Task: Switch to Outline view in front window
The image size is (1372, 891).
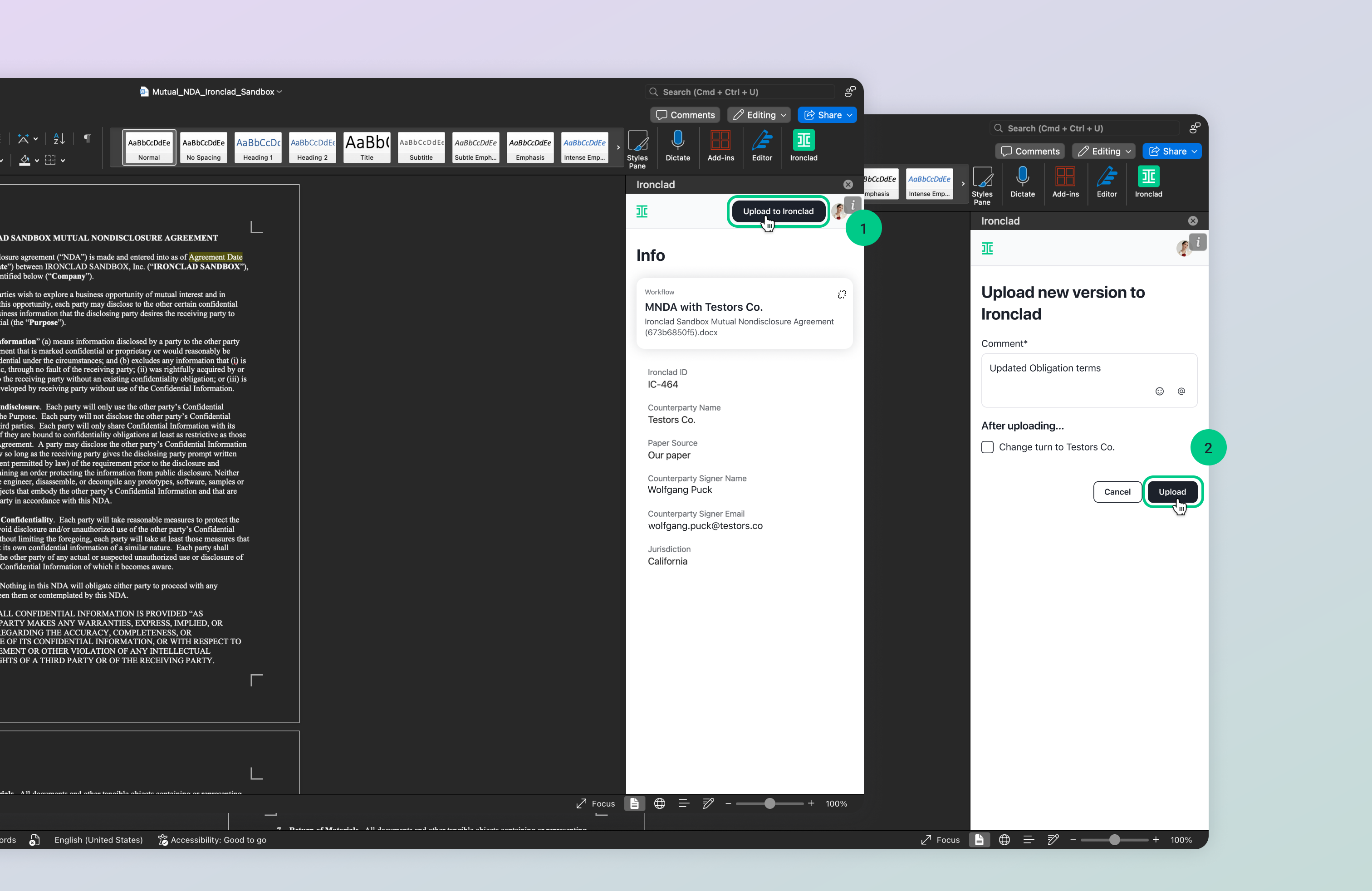Action: click(684, 803)
